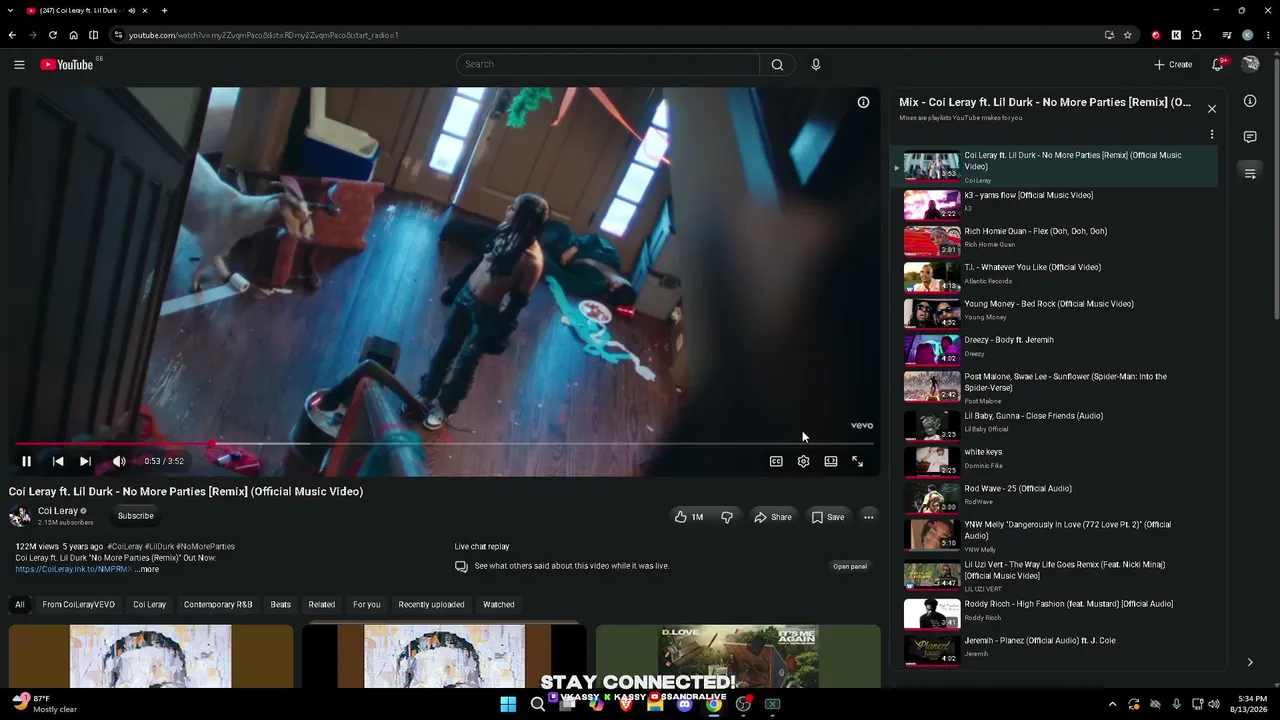Open the browser extensions puzzle icon
1280x720 pixels.
tap(1197, 35)
